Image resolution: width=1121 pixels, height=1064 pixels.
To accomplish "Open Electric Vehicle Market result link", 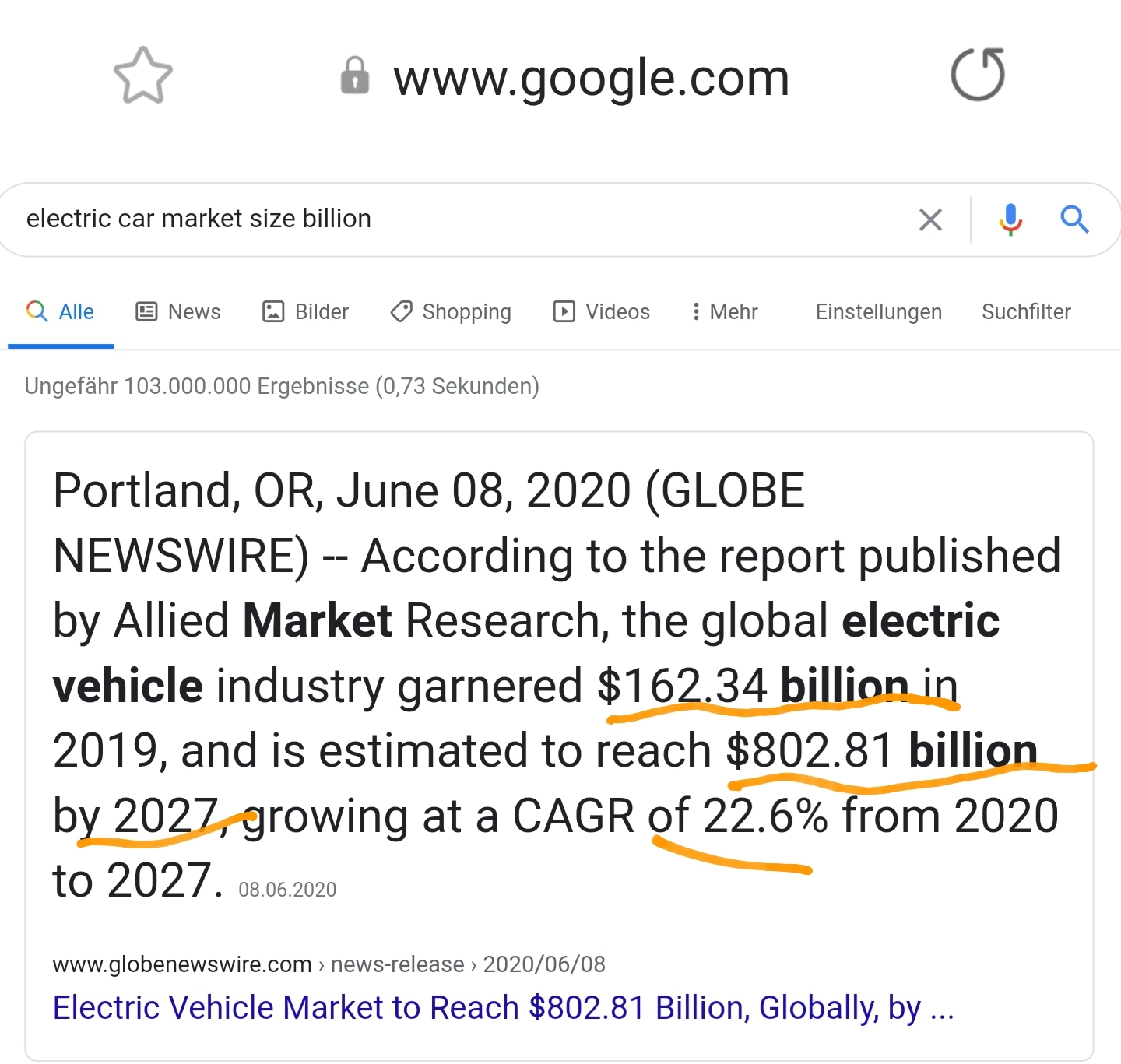I will 503,1007.
